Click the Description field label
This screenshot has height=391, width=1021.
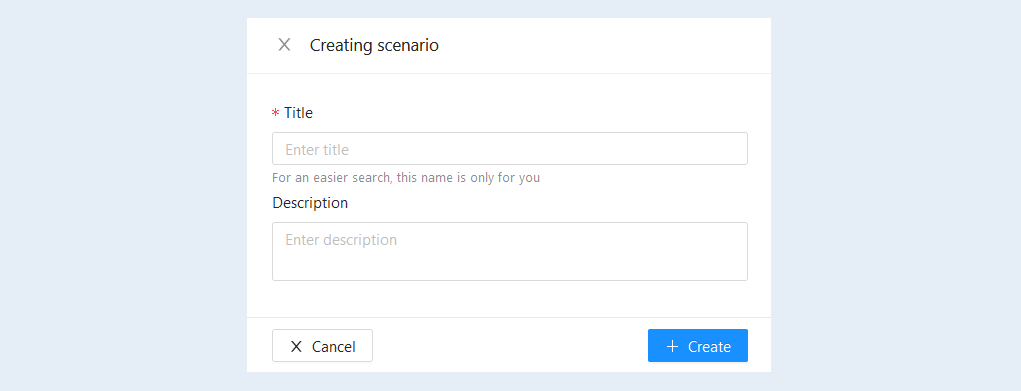310,203
